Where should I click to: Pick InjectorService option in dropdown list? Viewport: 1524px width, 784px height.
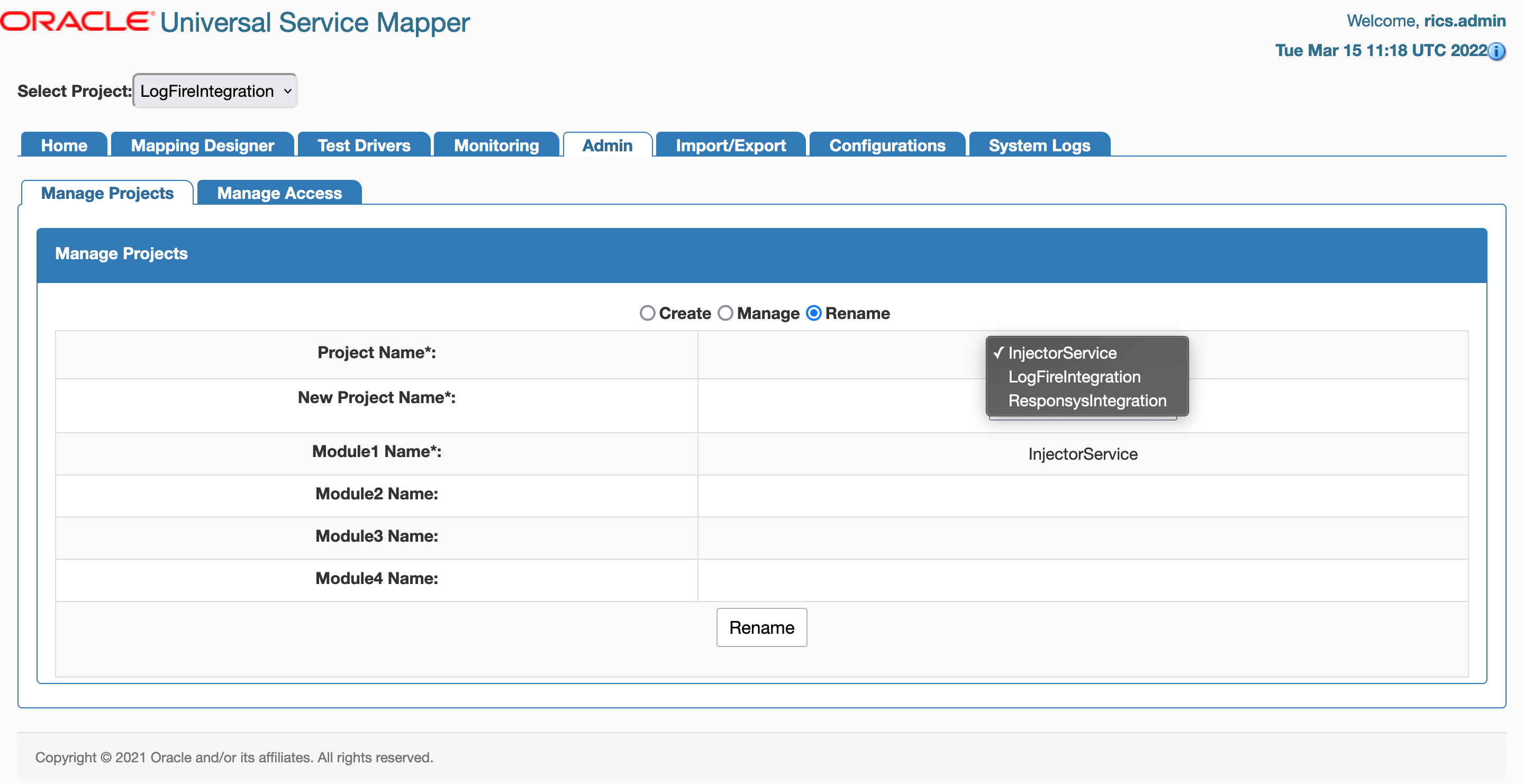coord(1062,353)
